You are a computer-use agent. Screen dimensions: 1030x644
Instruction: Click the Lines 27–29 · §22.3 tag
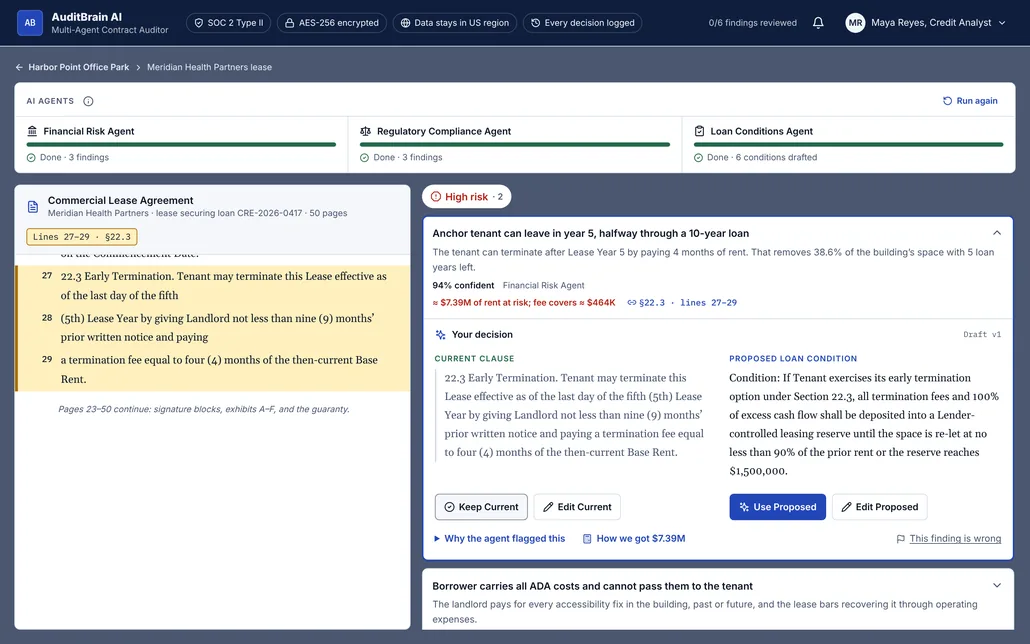(81, 237)
